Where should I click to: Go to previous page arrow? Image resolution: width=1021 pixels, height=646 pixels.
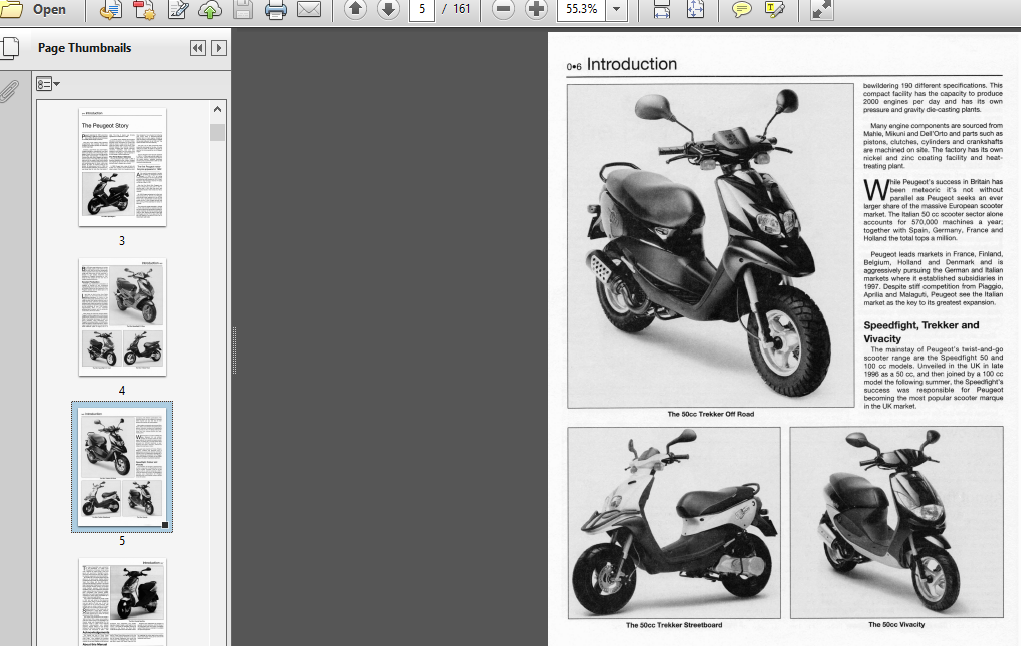(x=355, y=9)
